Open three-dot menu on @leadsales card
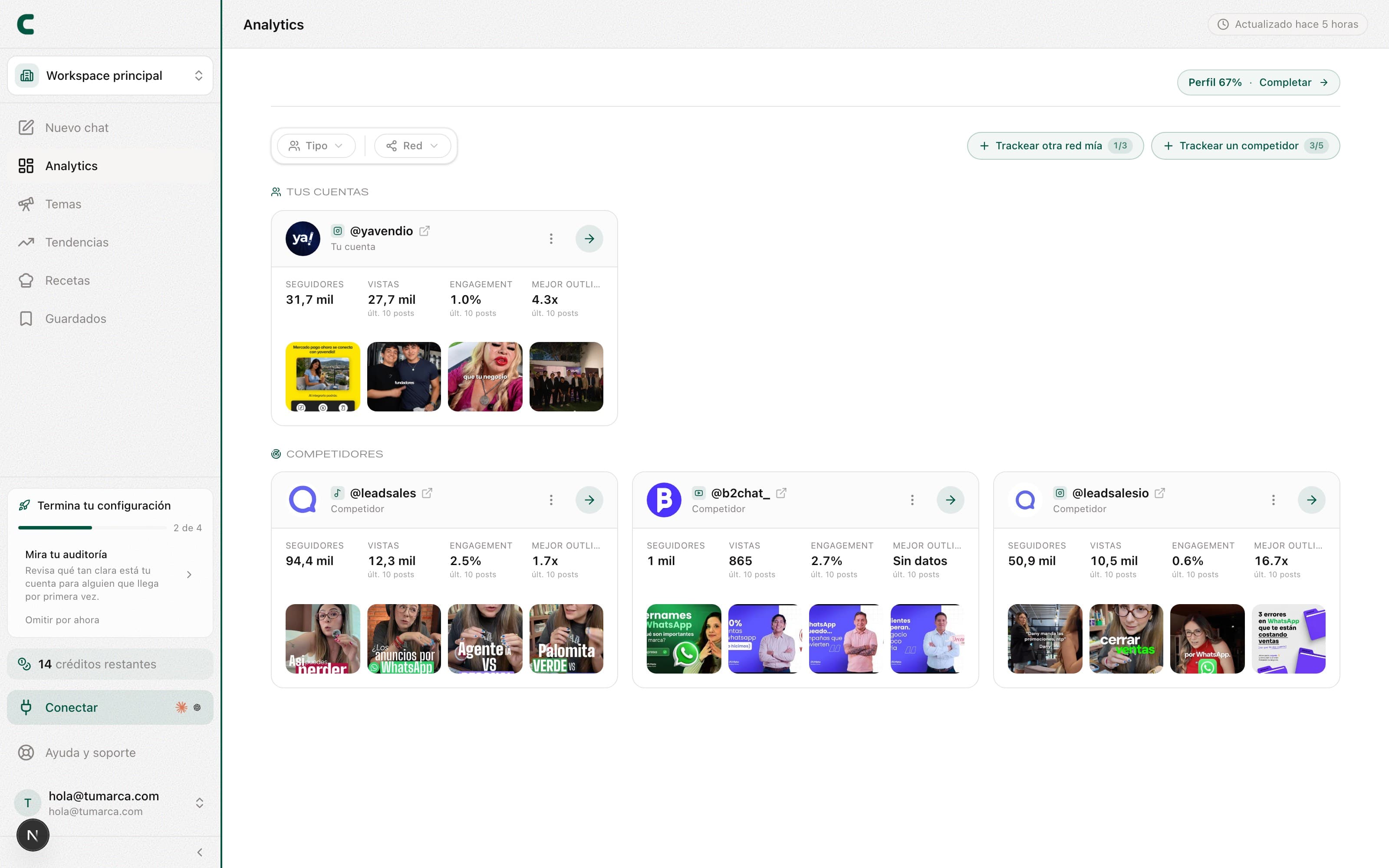This screenshot has width=1389, height=868. [x=551, y=500]
